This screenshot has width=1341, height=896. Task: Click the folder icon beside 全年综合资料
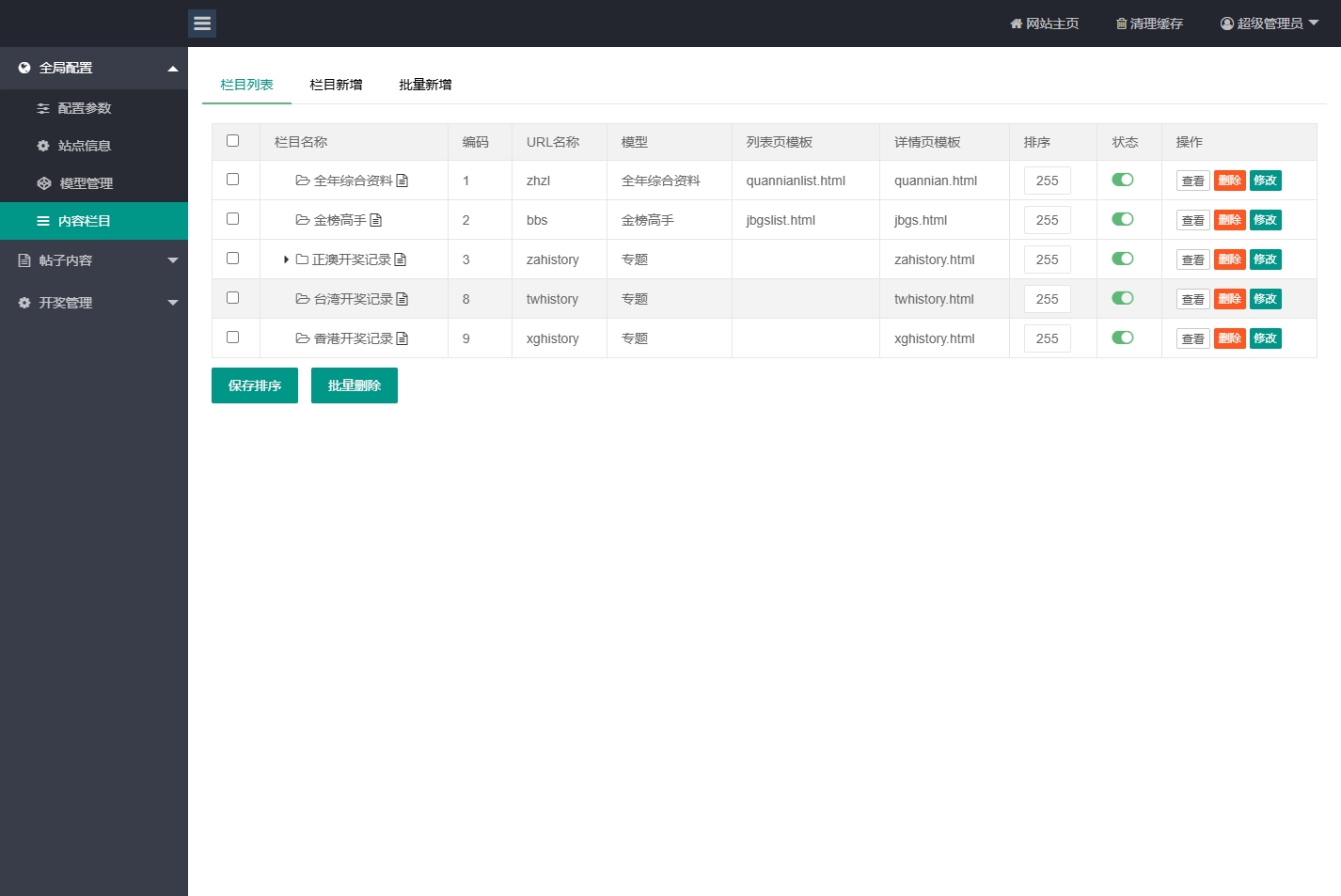[x=303, y=181]
